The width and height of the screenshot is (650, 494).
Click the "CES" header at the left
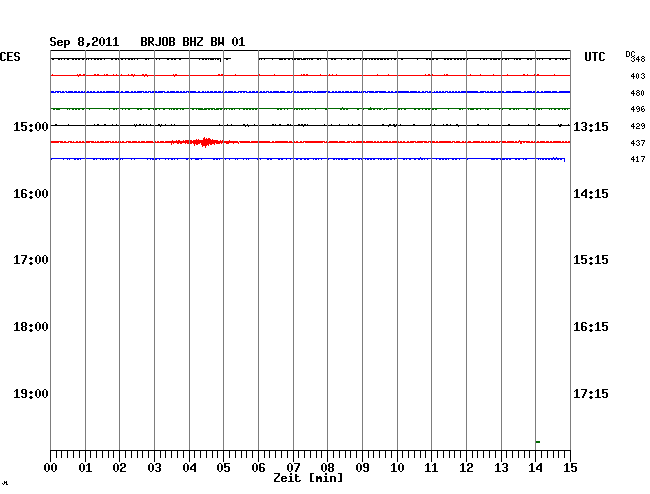pos(10,57)
